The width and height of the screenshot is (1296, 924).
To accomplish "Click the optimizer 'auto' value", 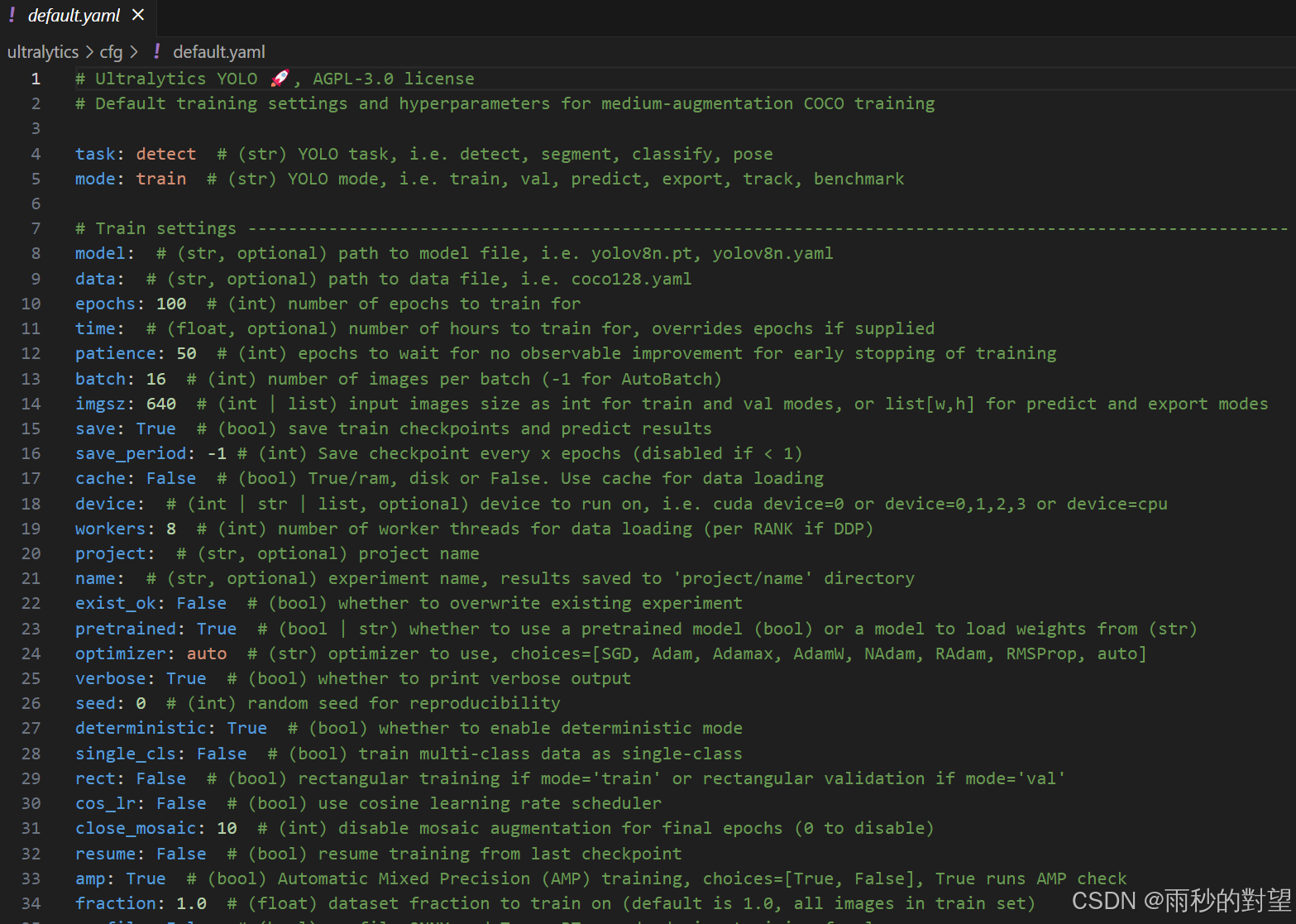I will (x=207, y=654).
